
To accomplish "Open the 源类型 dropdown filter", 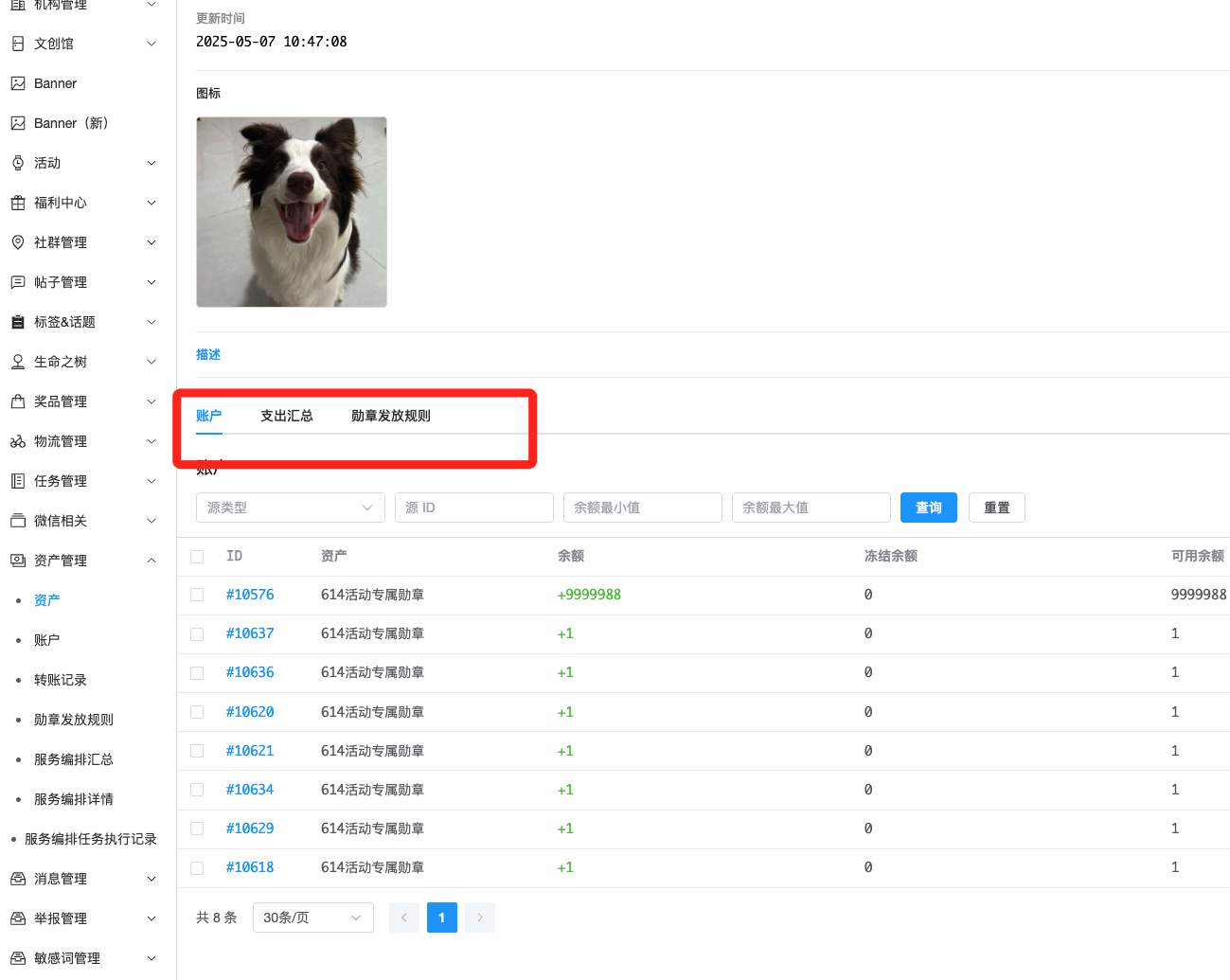I will [x=290, y=508].
